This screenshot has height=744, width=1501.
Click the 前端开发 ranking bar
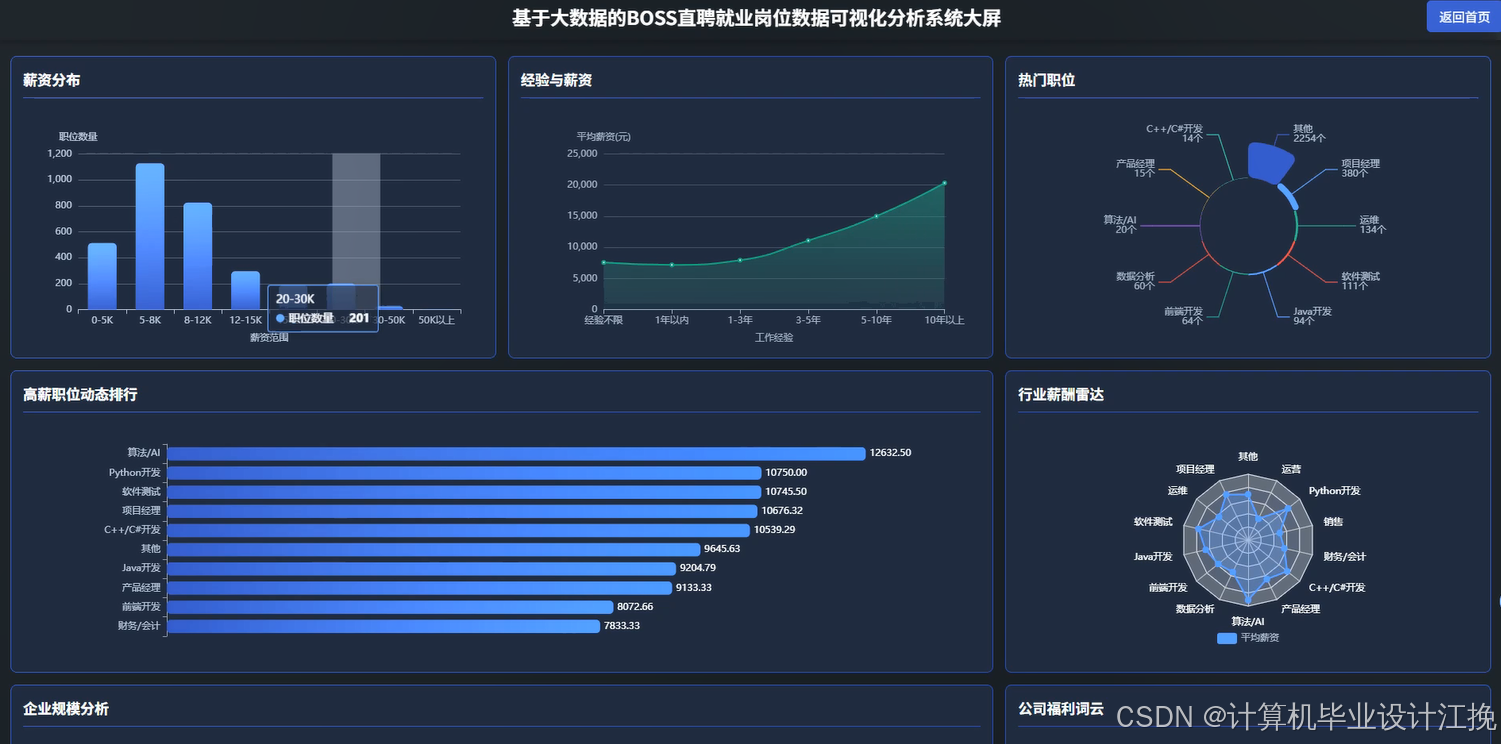click(390, 607)
